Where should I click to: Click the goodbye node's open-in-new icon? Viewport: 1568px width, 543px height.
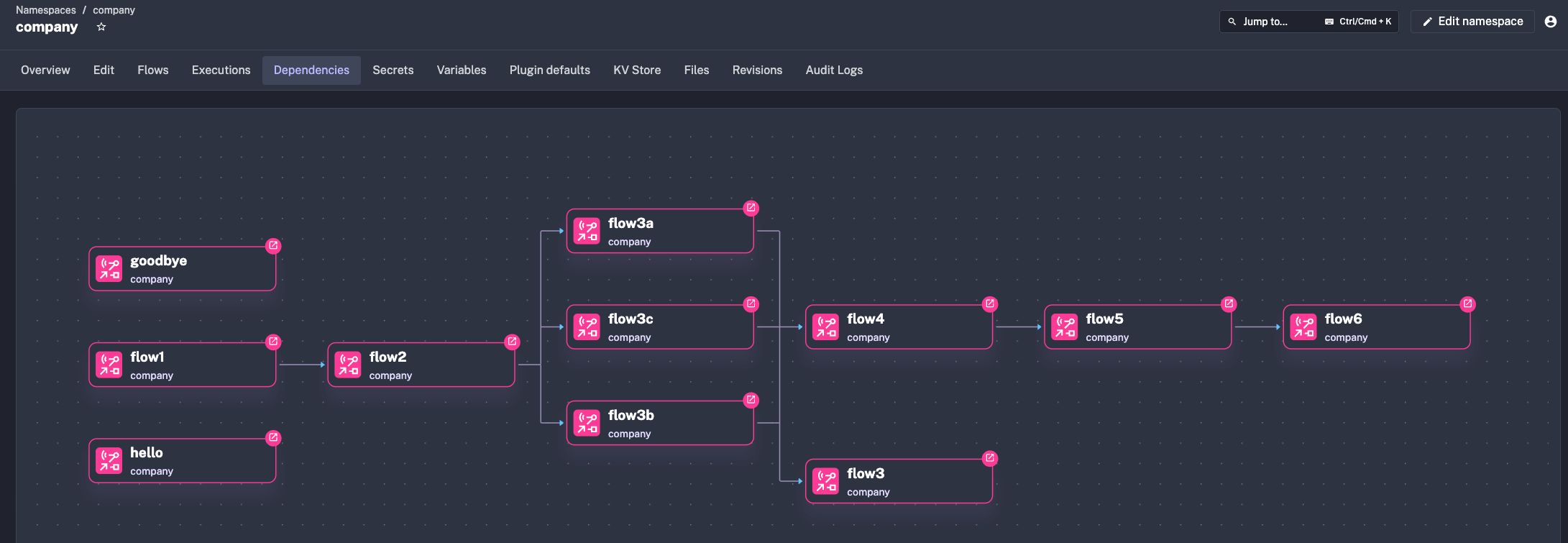point(273,246)
